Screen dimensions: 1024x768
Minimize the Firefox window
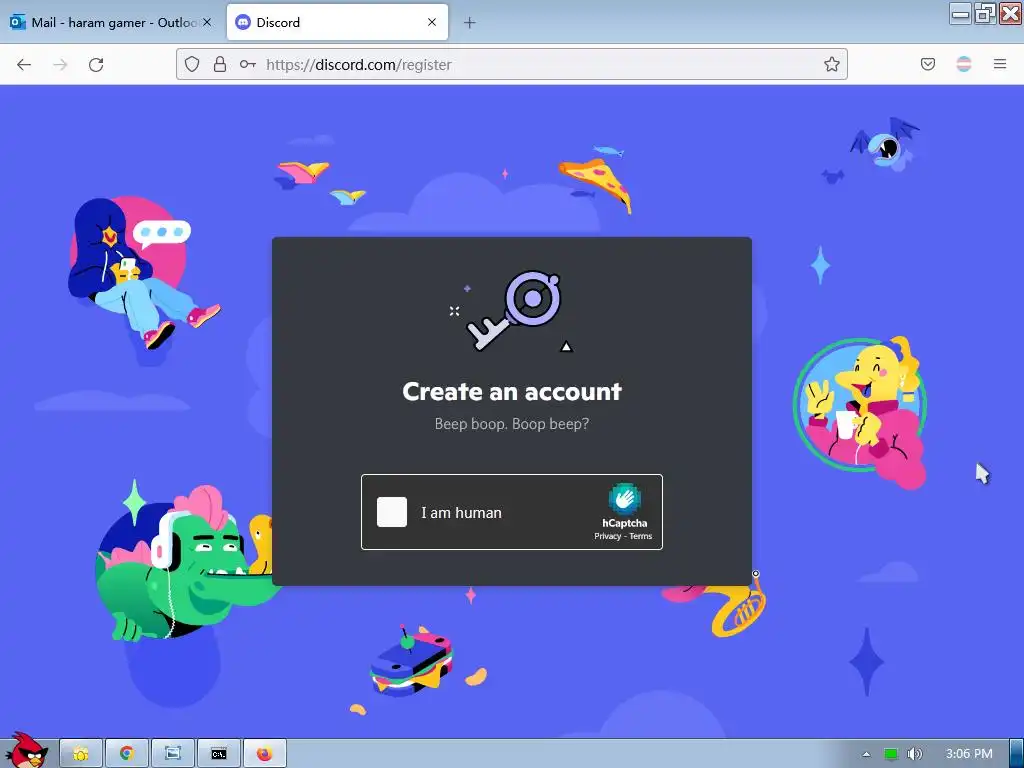click(960, 13)
